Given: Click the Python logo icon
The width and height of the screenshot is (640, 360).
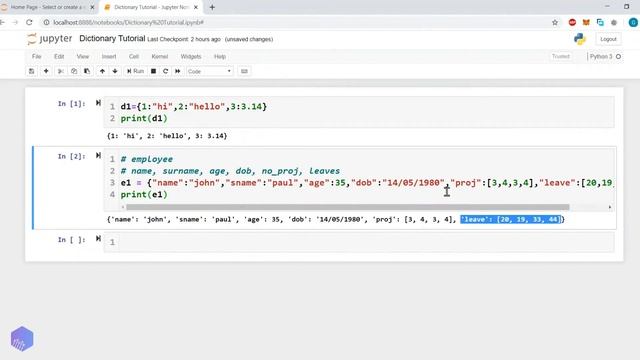Looking at the screenshot, I should pyautogui.click(x=580, y=39).
